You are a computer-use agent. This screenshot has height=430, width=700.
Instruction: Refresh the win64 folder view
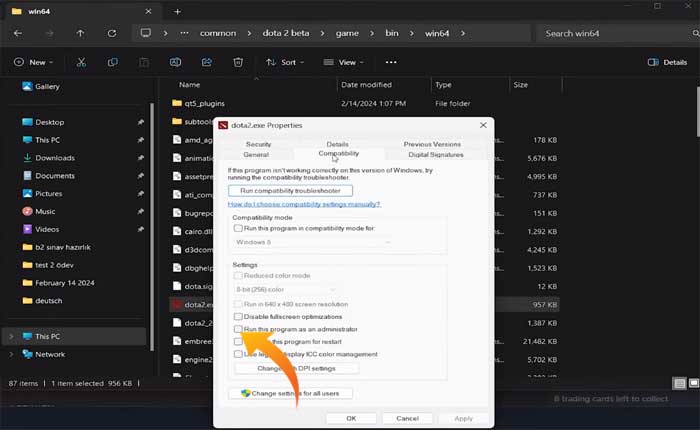coord(112,33)
